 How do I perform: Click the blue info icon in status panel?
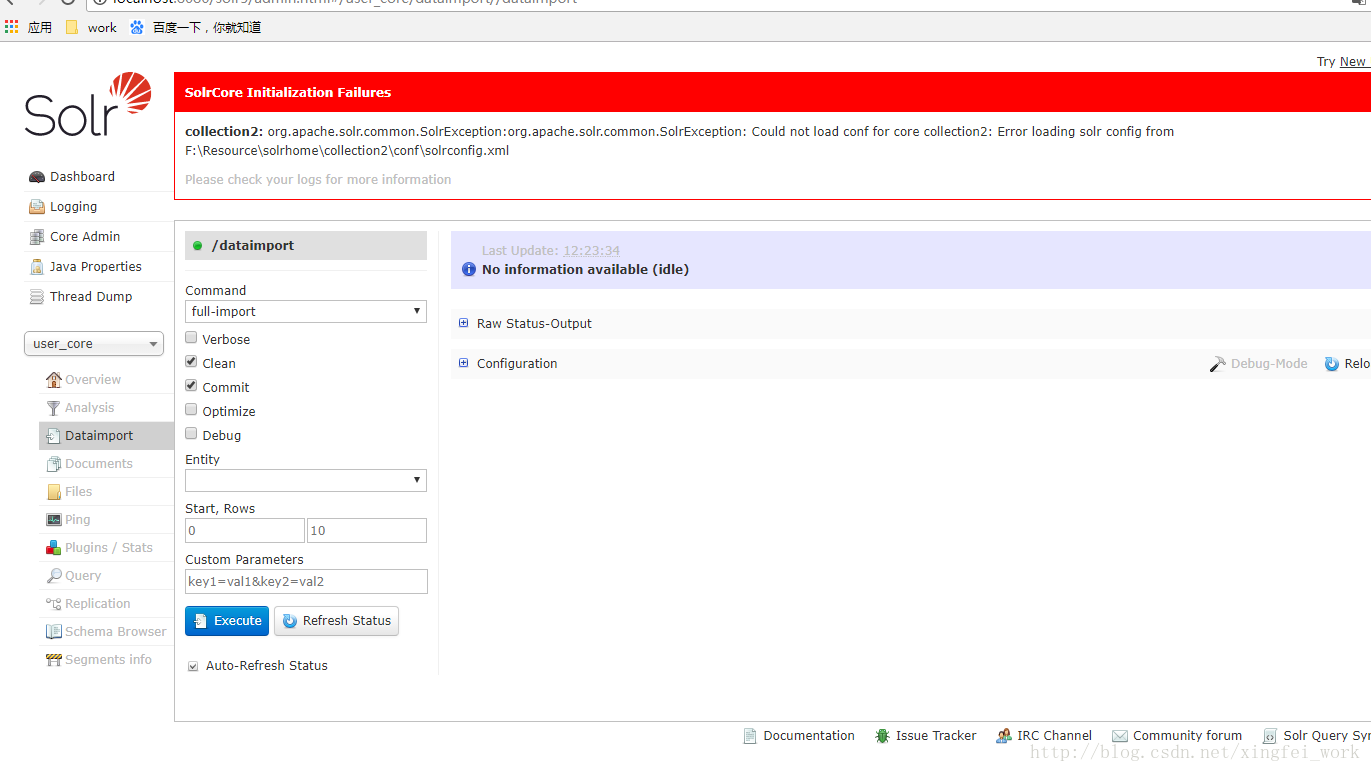pos(469,270)
